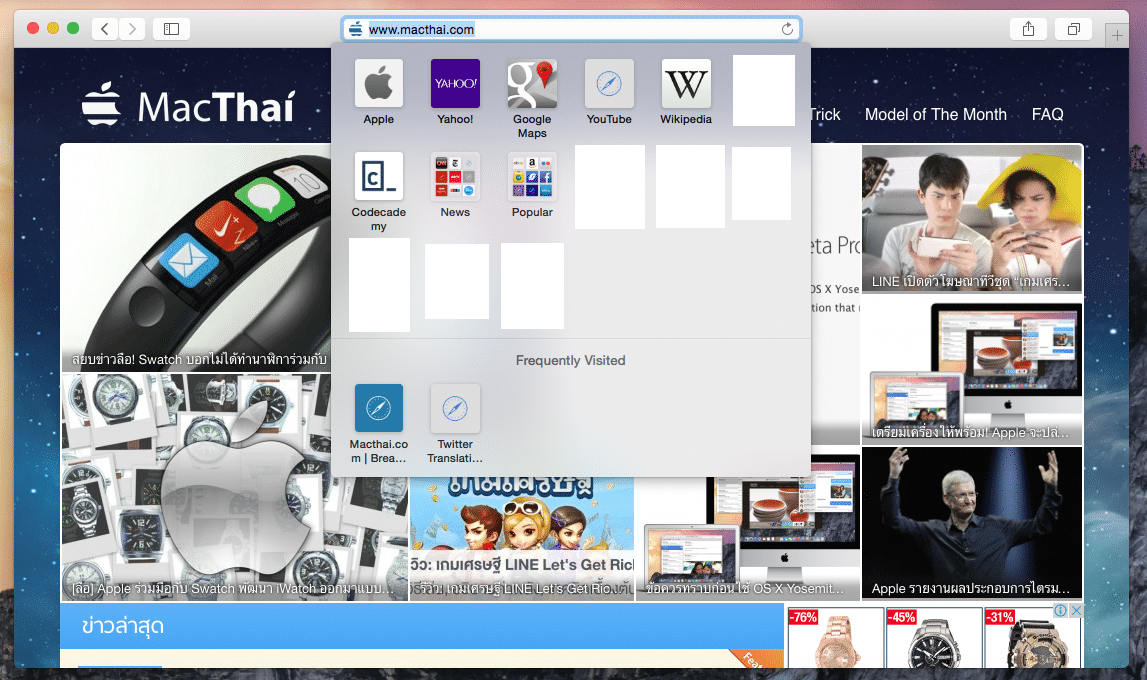Image resolution: width=1147 pixels, height=680 pixels.
Task: Go forward with the Safari forward arrow
Action: tap(132, 29)
